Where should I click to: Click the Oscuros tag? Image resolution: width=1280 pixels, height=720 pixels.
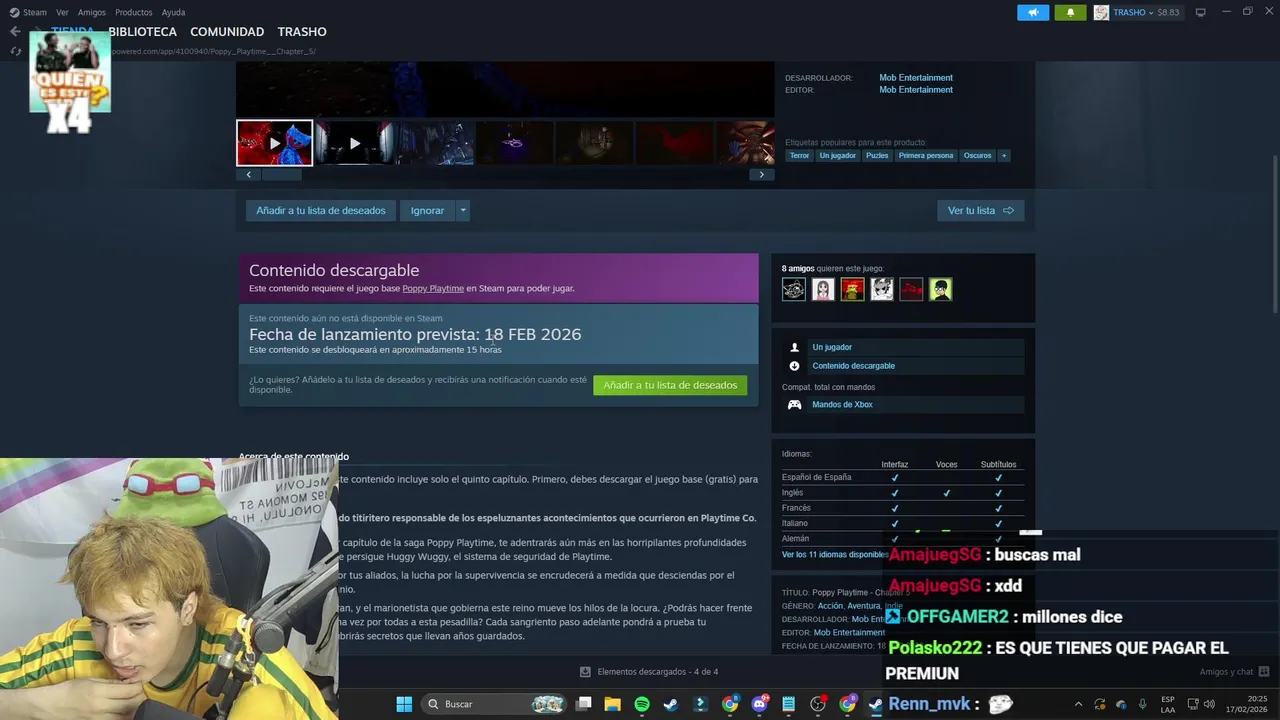click(x=977, y=155)
